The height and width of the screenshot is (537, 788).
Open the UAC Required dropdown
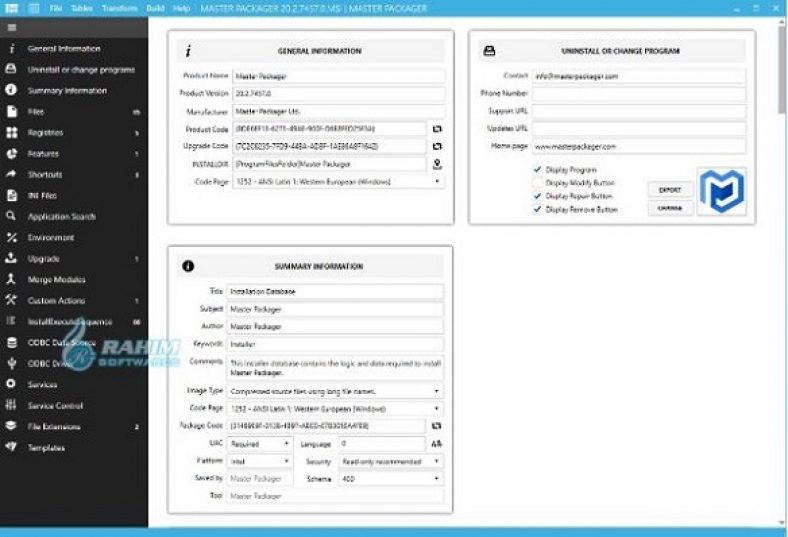[x=260, y=444]
